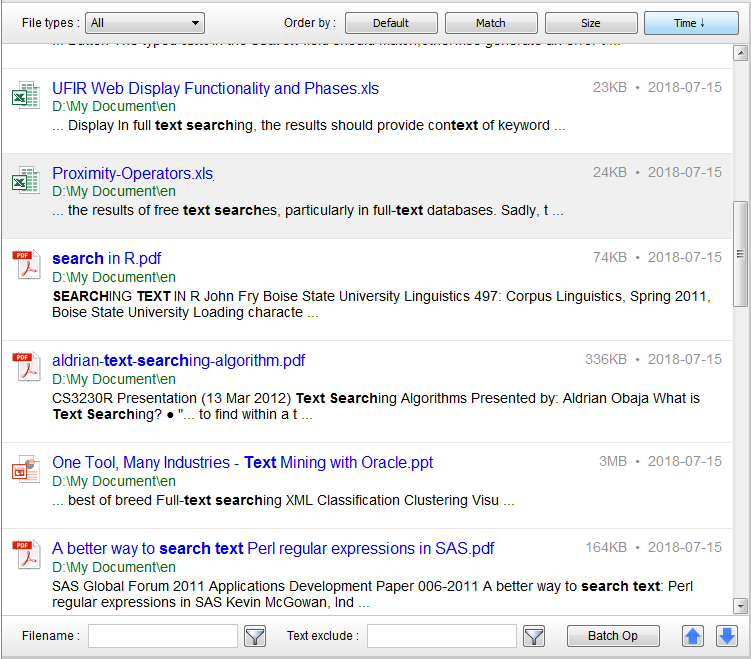Jump to previous result with blue up arrow

pos(693,636)
